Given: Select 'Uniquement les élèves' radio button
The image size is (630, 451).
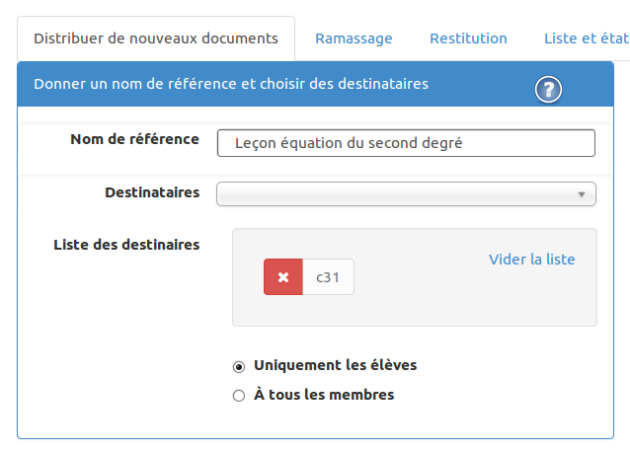Looking at the screenshot, I should pos(239,367).
